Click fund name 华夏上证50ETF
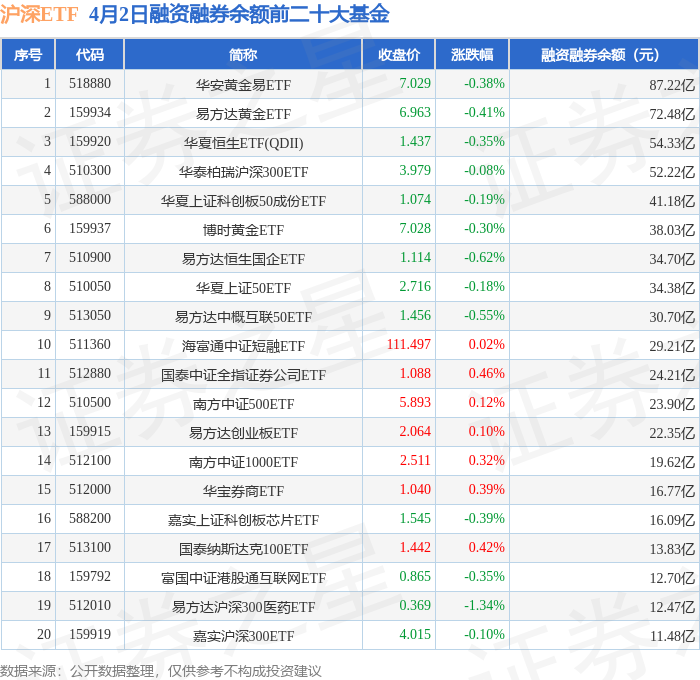Screen dimensions: 700x680 click(243, 288)
